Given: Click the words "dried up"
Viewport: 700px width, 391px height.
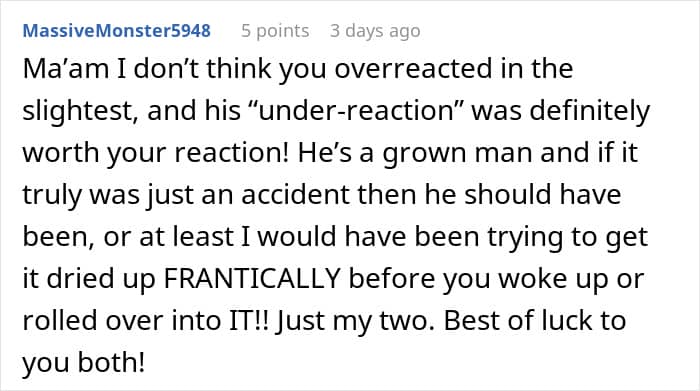Looking at the screenshot, I should coord(101,279).
